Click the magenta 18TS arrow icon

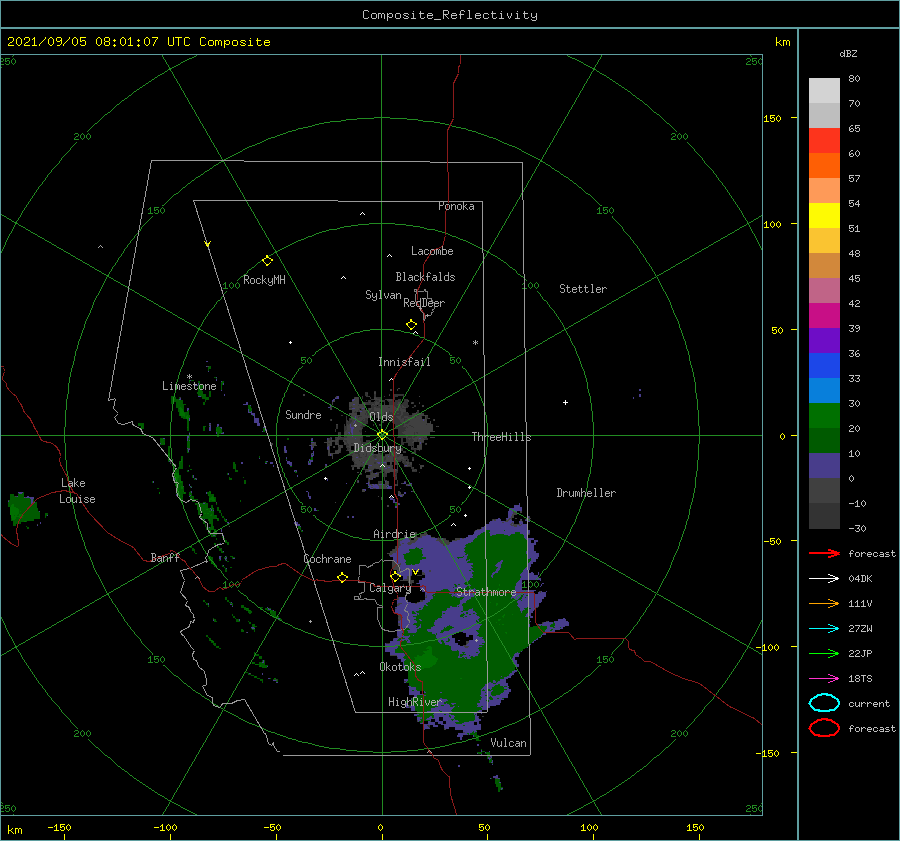(x=824, y=679)
